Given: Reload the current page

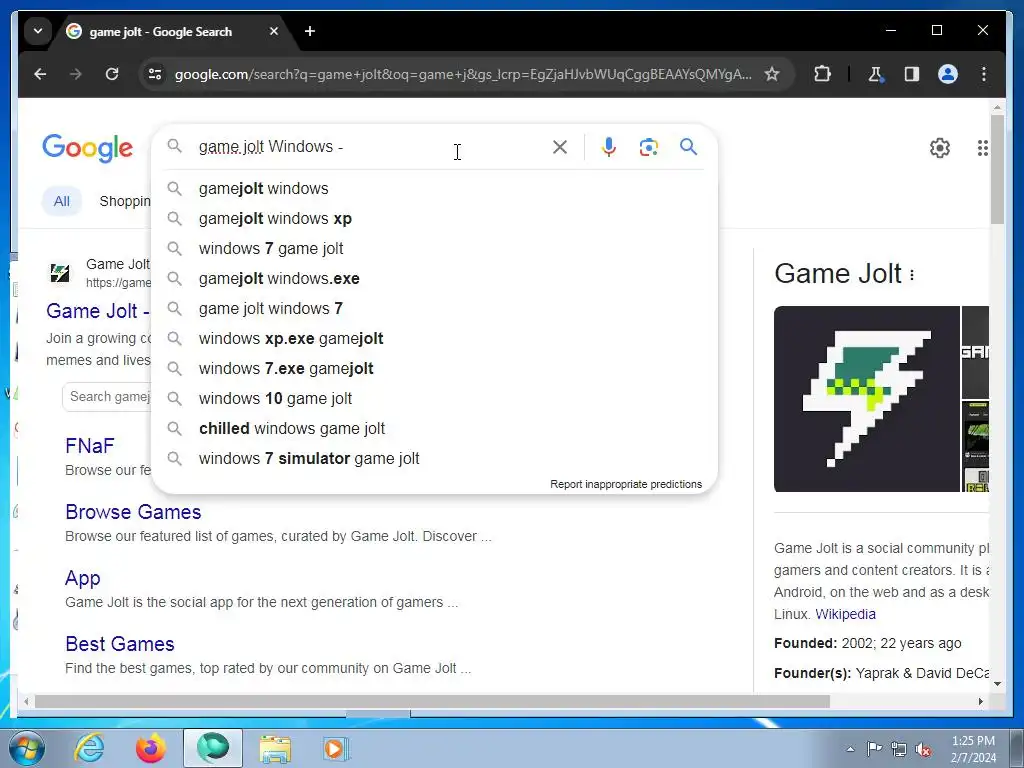Looking at the screenshot, I should tap(112, 74).
